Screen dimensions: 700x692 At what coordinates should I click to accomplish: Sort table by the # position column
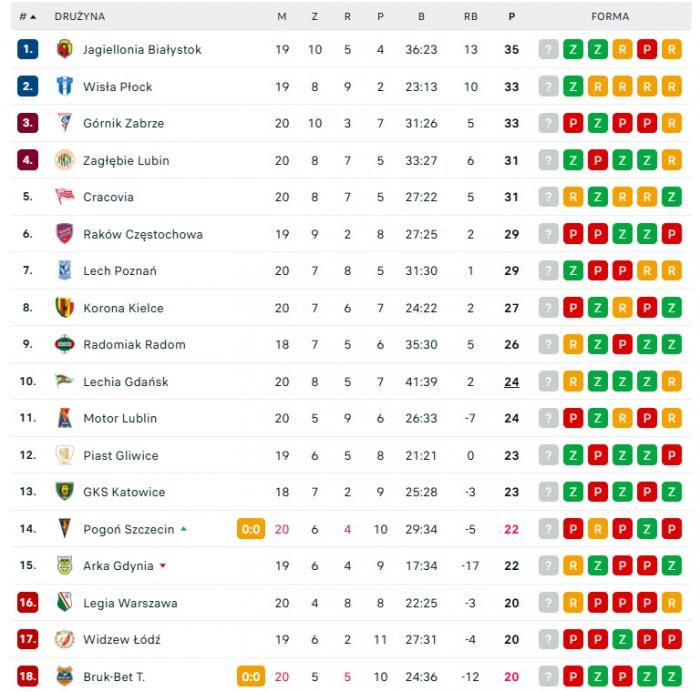pyautogui.click(x=27, y=17)
